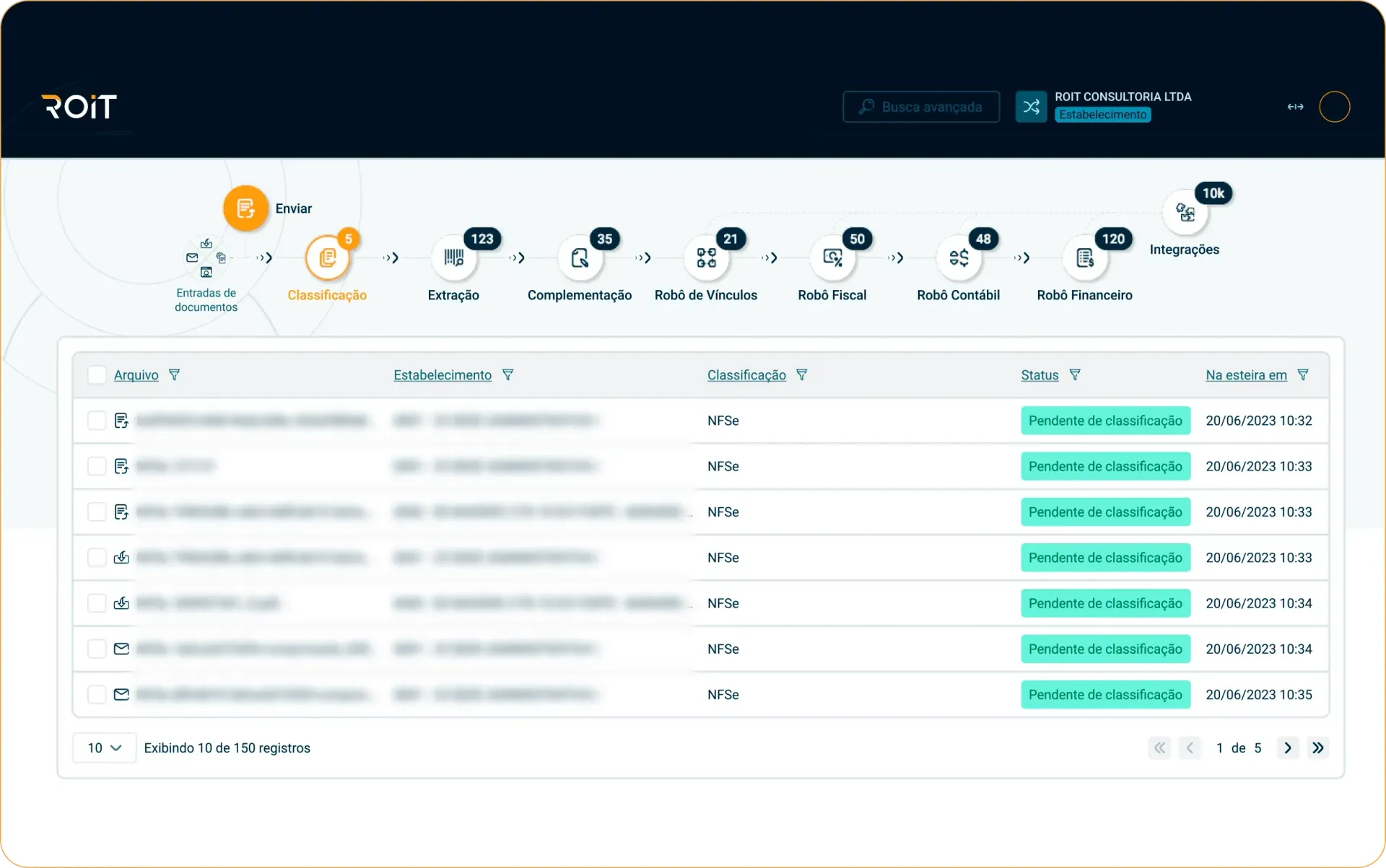The image size is (1386, 868).
Task: Open the Complementação stage icon
Action: point(580,258)
